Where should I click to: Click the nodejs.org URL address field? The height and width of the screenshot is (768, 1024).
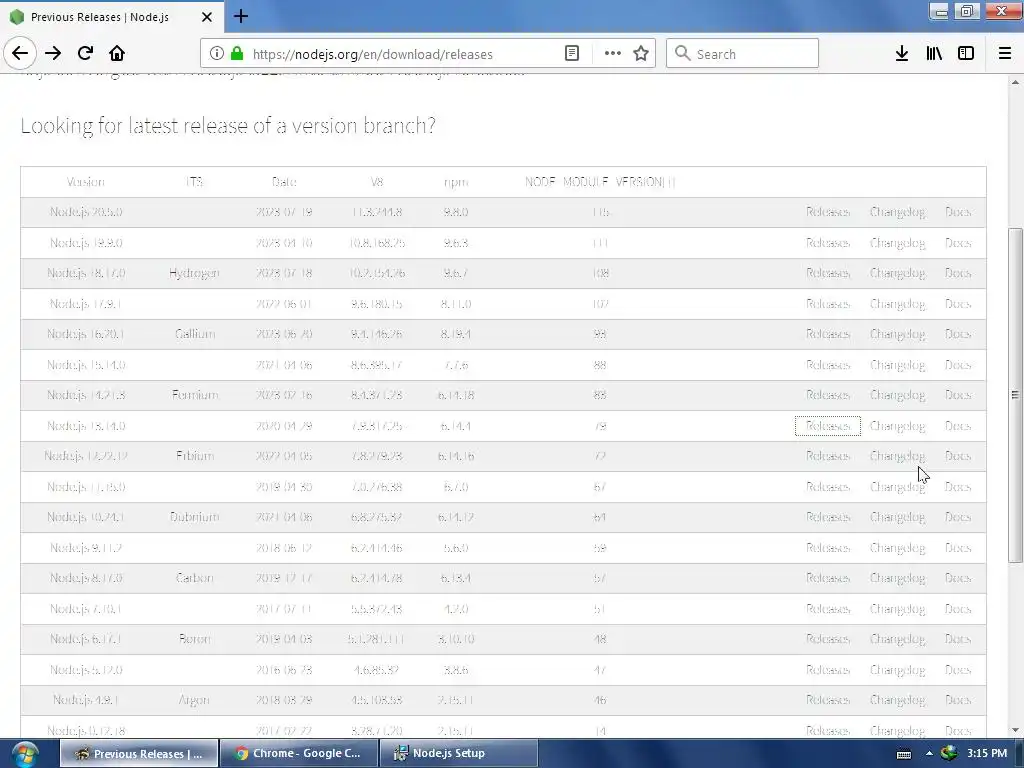tap(372, 54)
